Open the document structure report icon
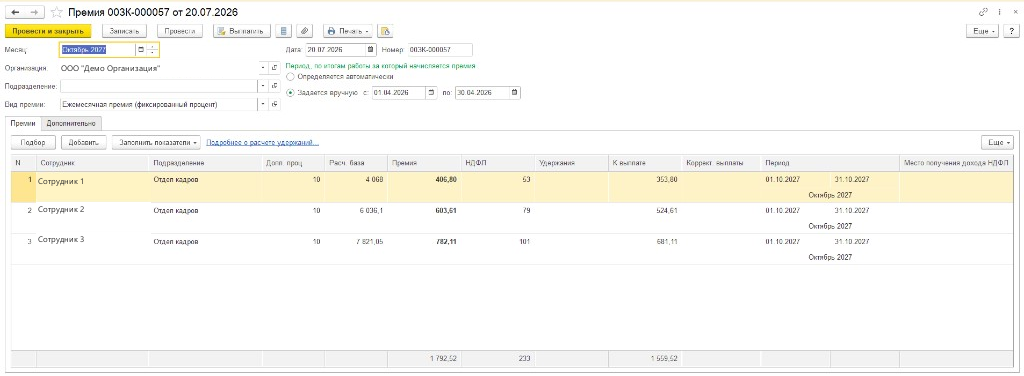The height and width of the screenshot is (376, 1024). pyautogui.click(x=283, y=31)
